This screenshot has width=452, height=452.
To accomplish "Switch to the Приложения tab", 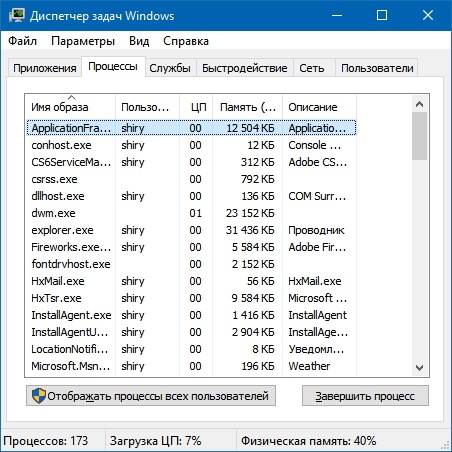I will (45, 68).
